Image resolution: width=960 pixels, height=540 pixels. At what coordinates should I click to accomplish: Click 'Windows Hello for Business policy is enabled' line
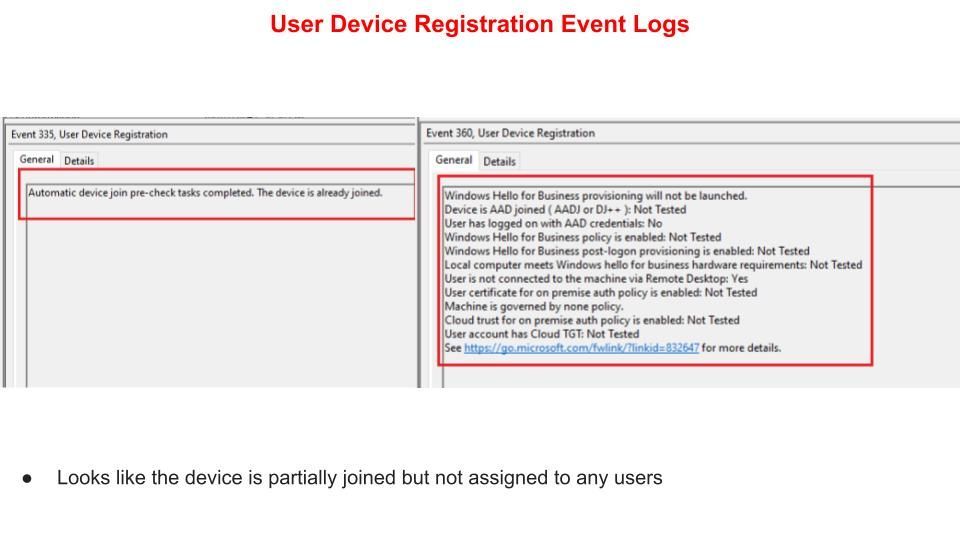pyautogui.click(x=583, y=237)
